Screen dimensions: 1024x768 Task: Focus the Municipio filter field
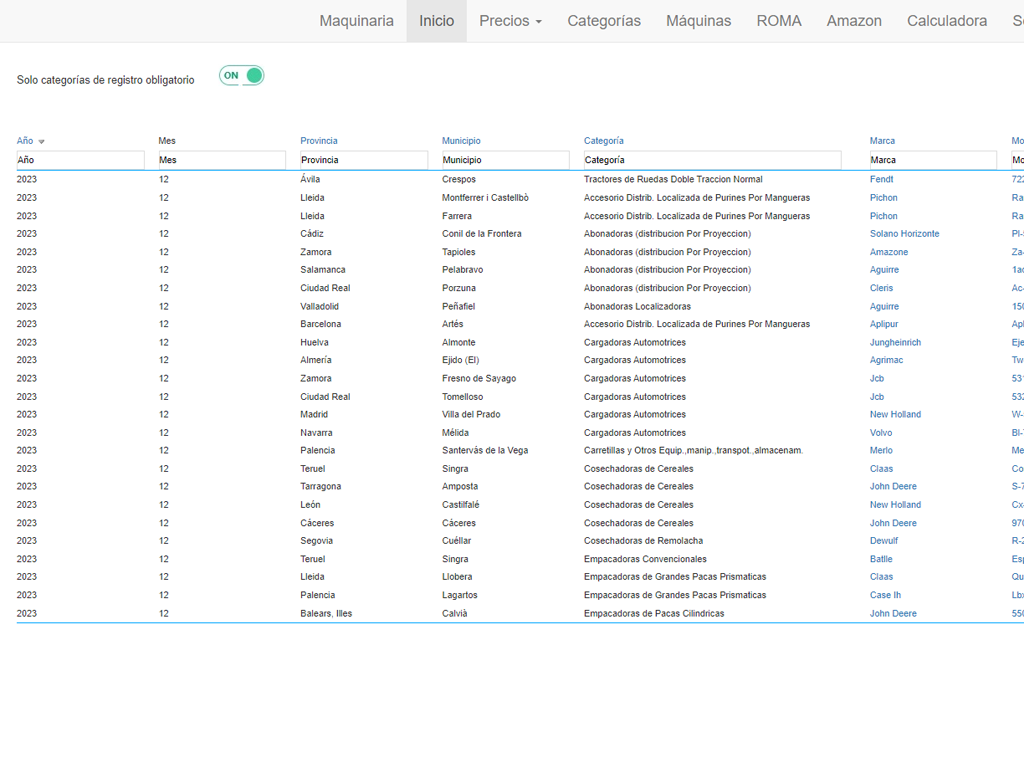pos(505,160)
